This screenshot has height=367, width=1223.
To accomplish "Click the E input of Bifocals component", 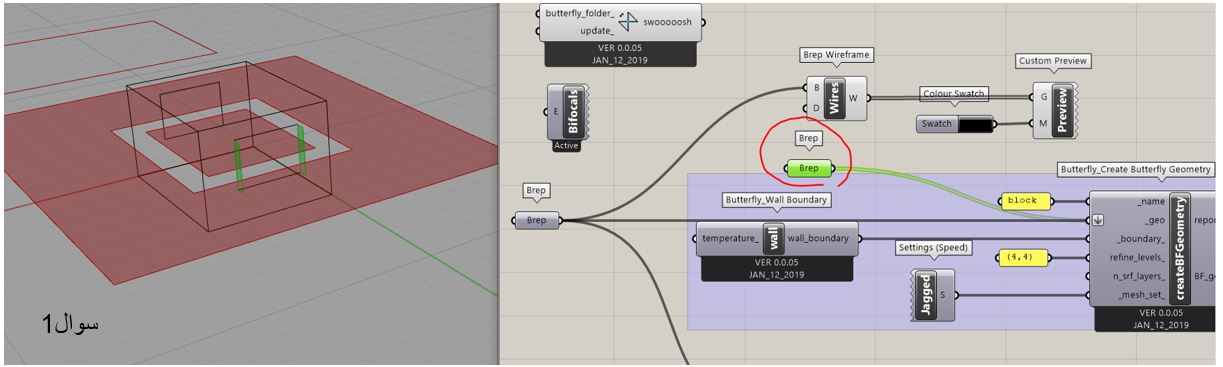I will click(x=556, y=112).
